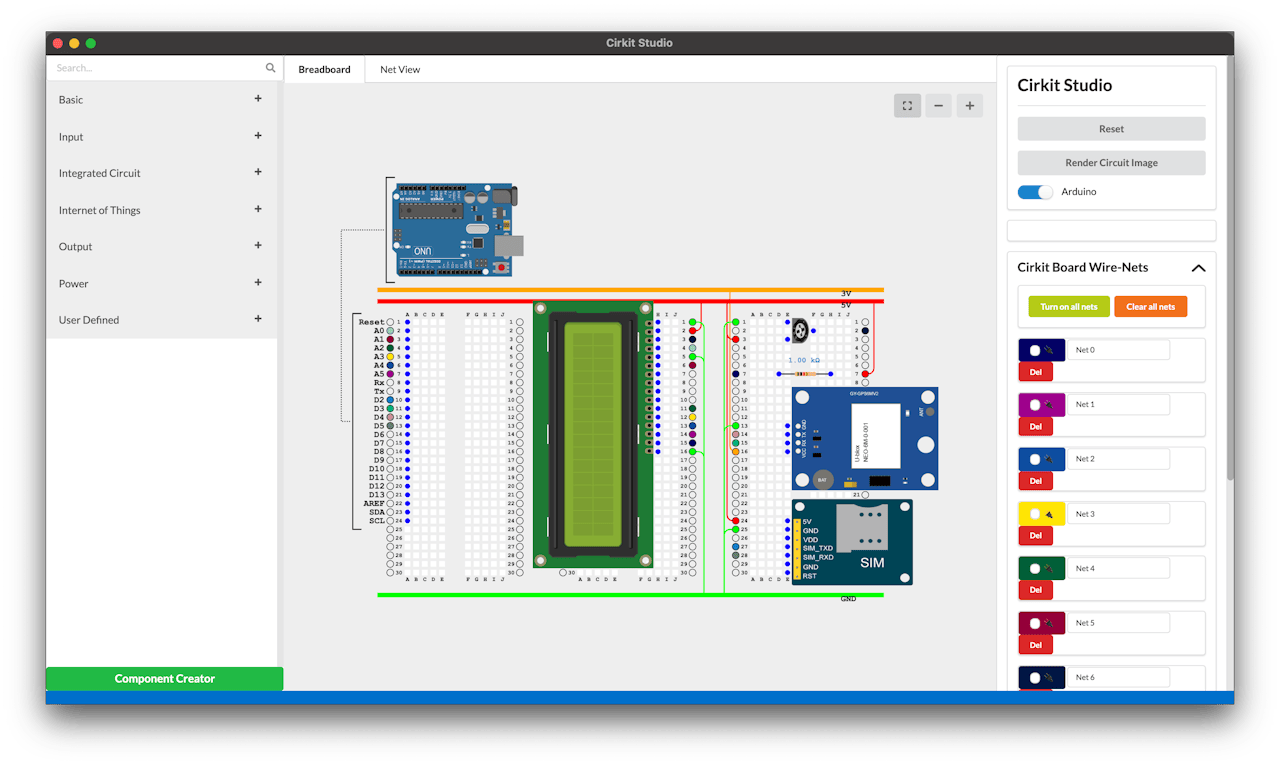
Task: Click the fit-to-screen icon above the canvas
Action: click(x=907, y=105)
